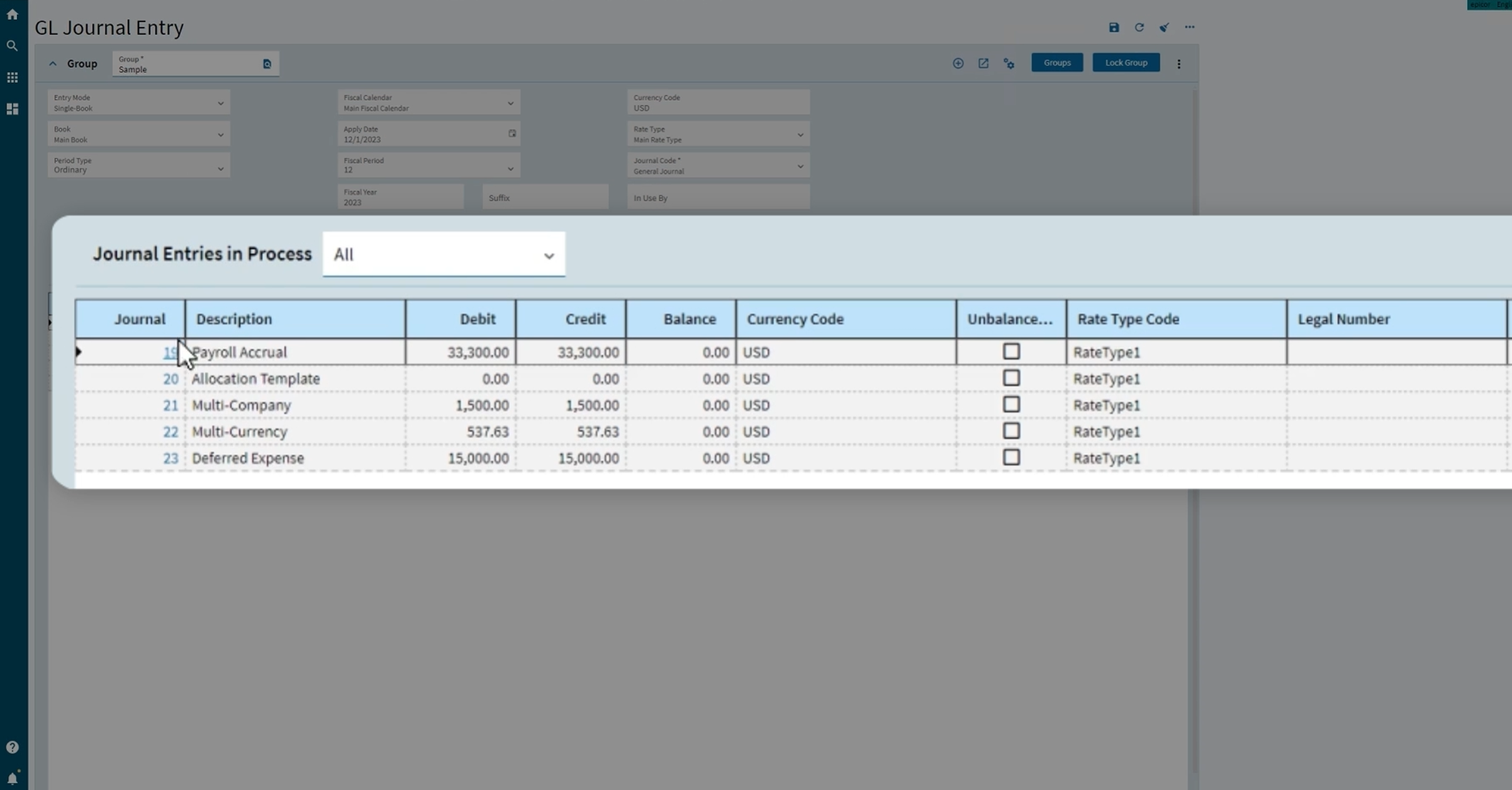1512x790 pixels.
Task: Click the search icon in Group field
Action: (267, 64)
